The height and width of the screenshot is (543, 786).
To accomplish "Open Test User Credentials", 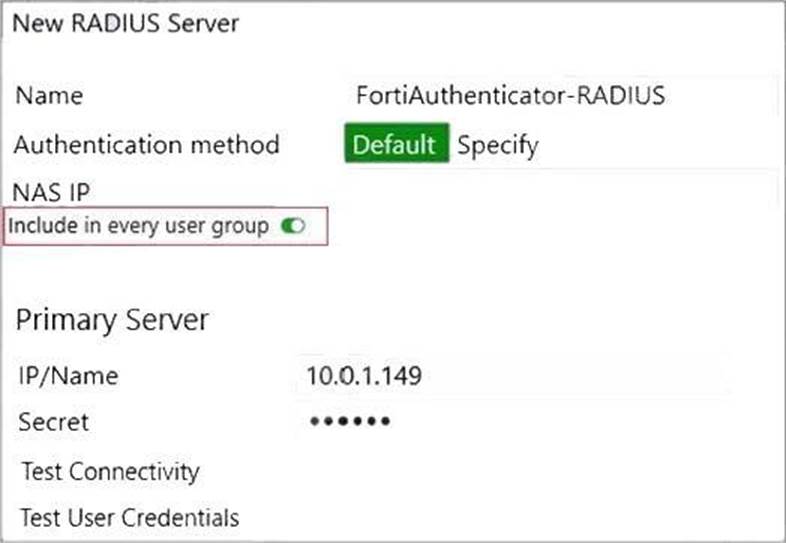I will tap(129, 518).
